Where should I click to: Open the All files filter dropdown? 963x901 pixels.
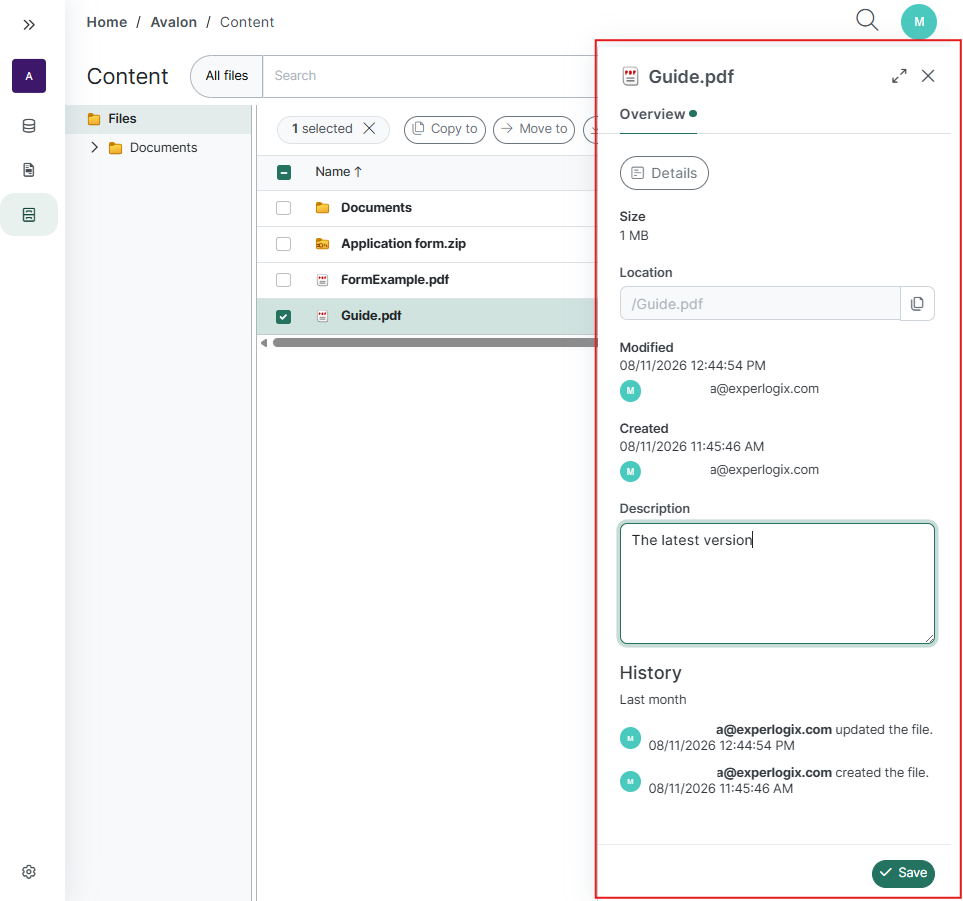tap(227, 76)
